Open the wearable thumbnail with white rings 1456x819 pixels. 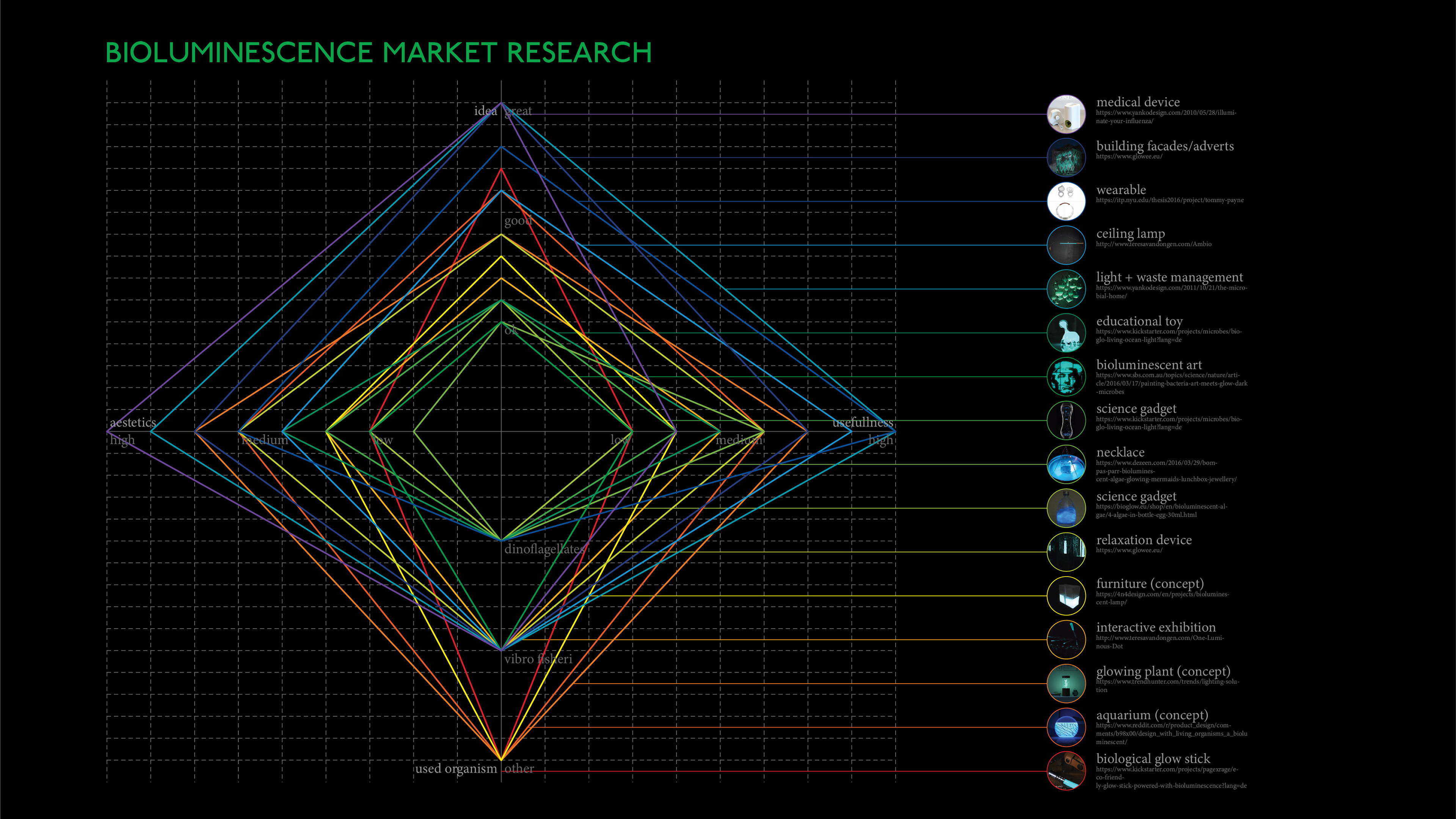(1066, 201)
